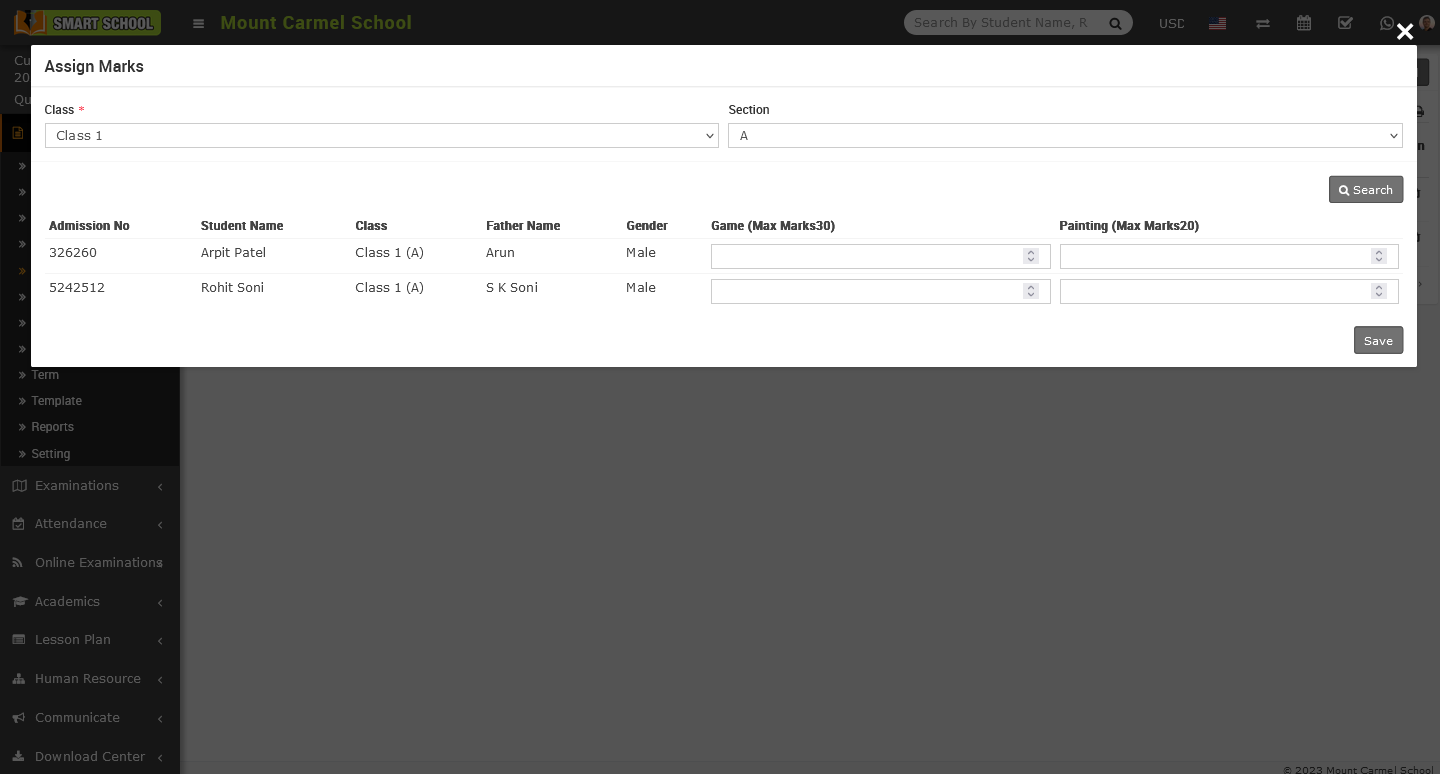Click the hamburger sidebar toggle icon

[x=198, y=23]
